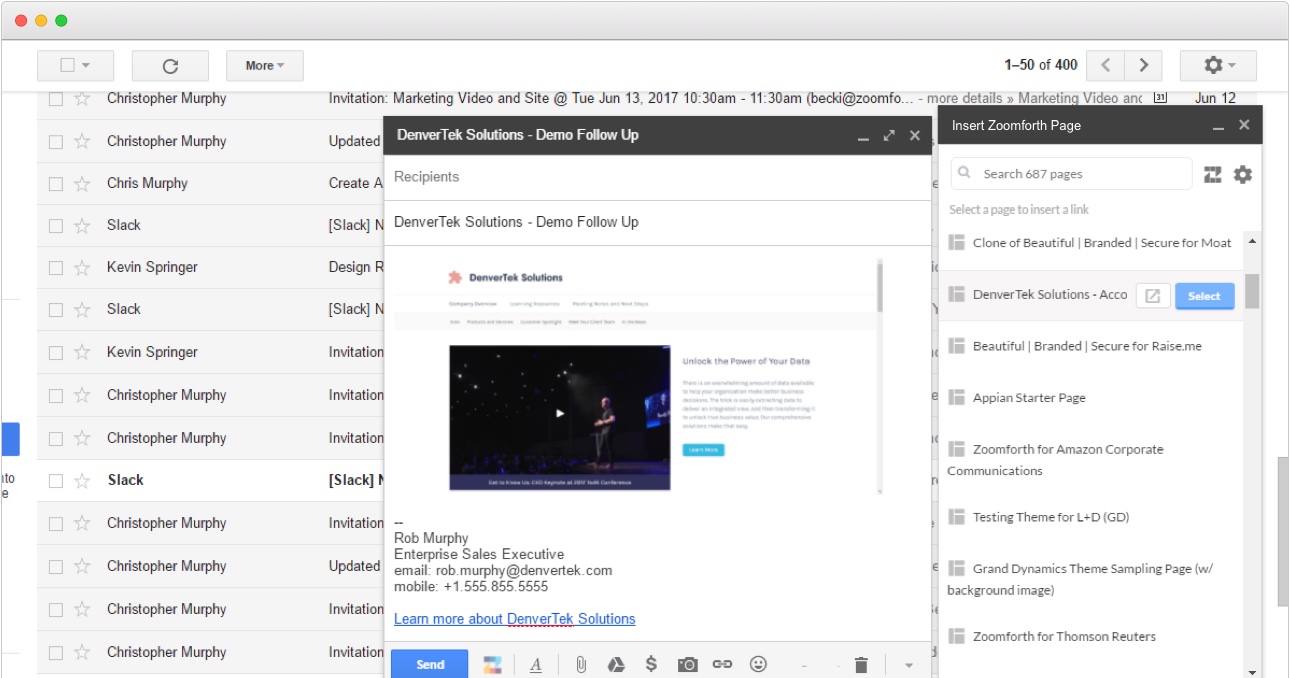The height and width of the screenshot is (678, 1290).
Task: Click the magnifier in Search pages box
Action: (965, 173)
